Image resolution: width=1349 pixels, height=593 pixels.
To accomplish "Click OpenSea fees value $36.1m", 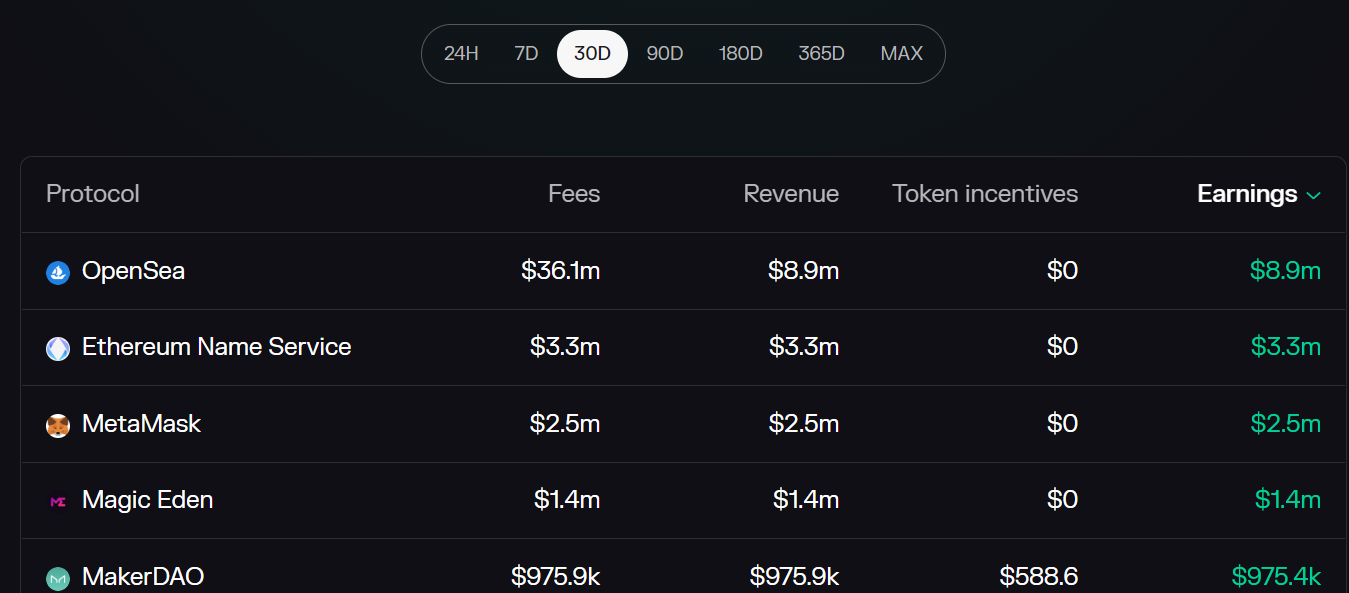I will [560, 271].
